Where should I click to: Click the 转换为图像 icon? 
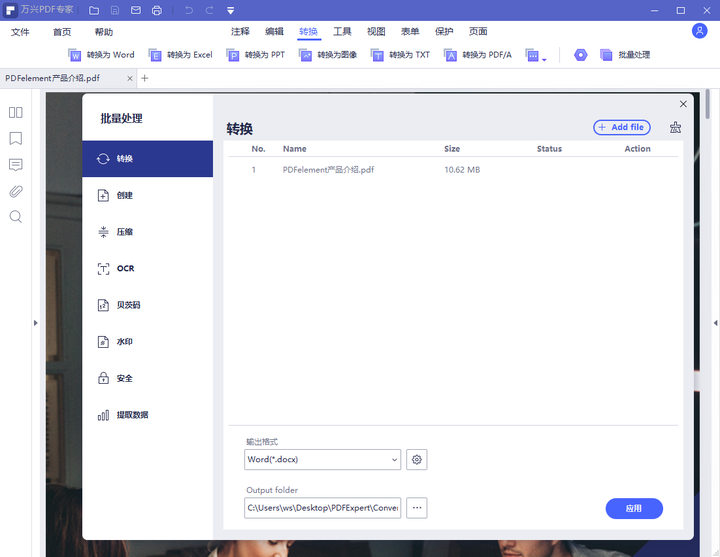pyautogui.click(x=305, y=55)
